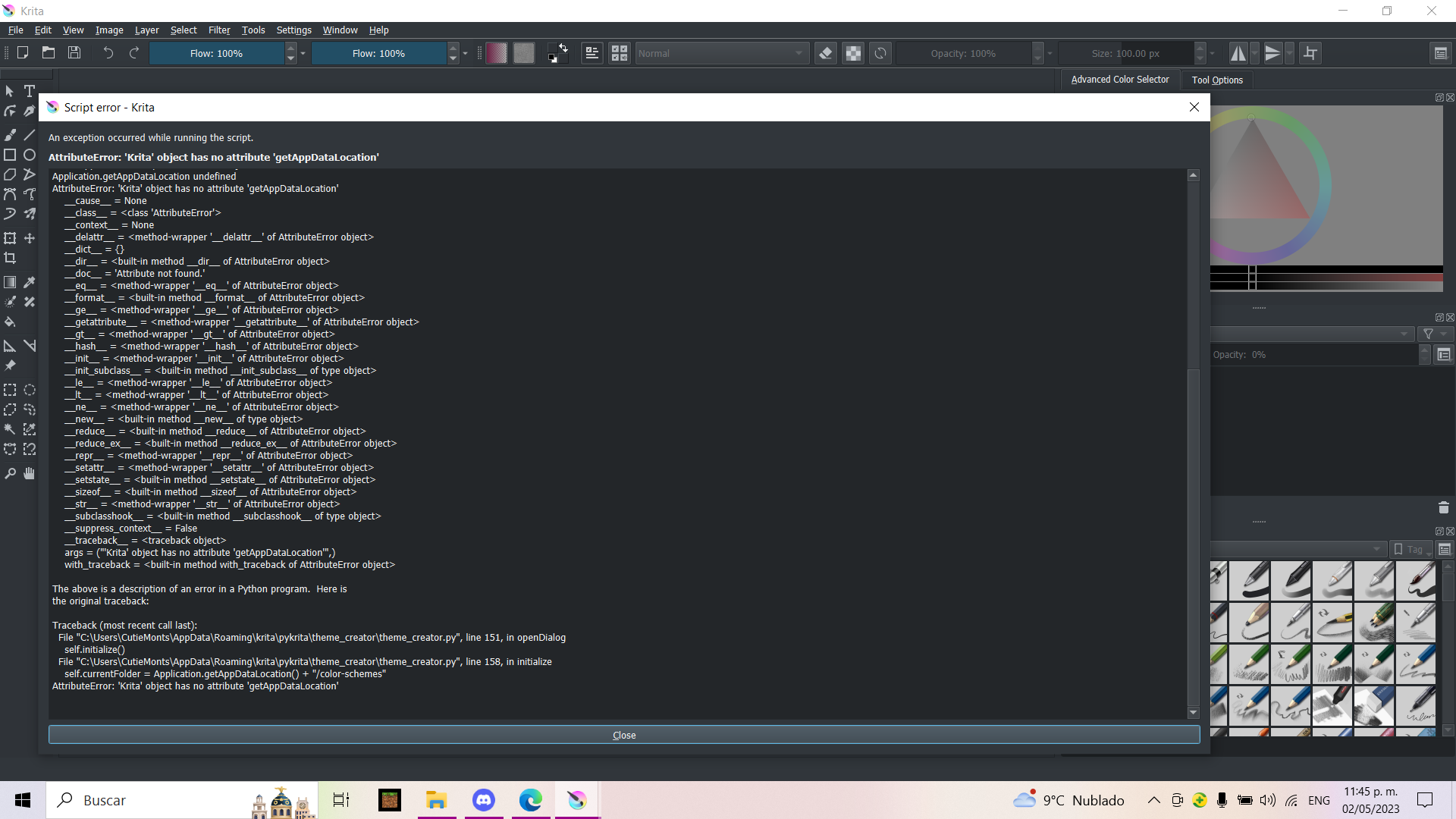This screenshot has width=1456, height=819.
Task: Toggle horizontal mirror tool button
Action: click(1238, 53)
